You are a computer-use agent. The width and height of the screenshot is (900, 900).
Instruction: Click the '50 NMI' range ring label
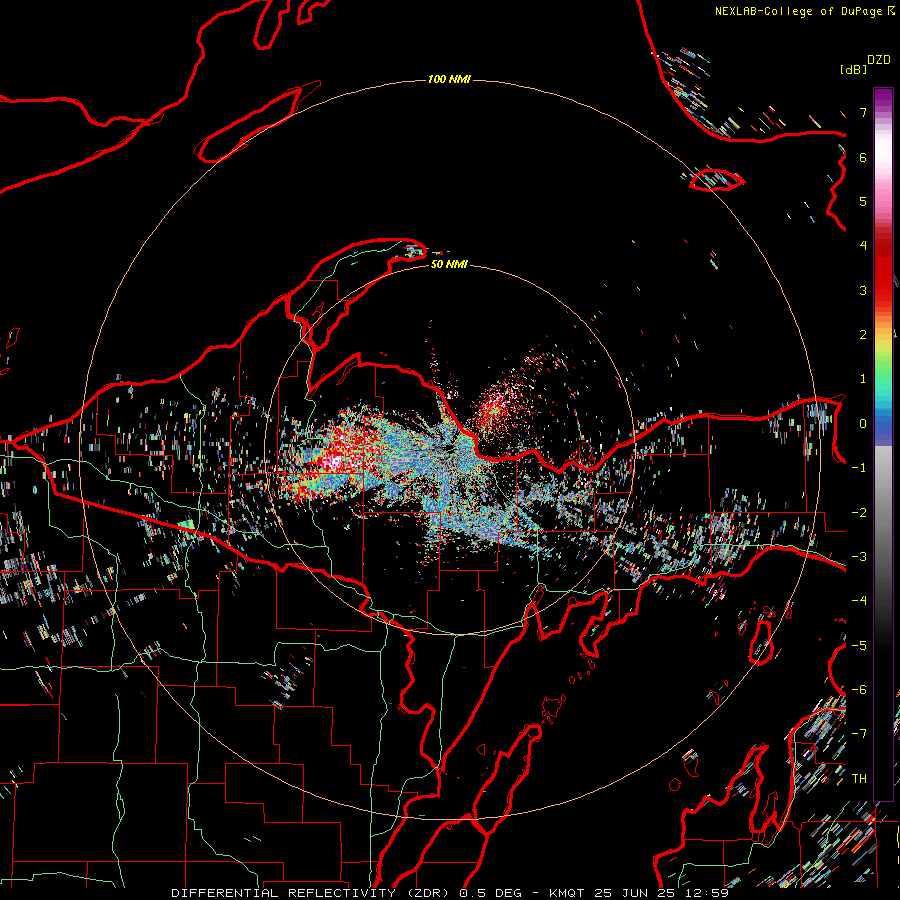click(449, 264)
